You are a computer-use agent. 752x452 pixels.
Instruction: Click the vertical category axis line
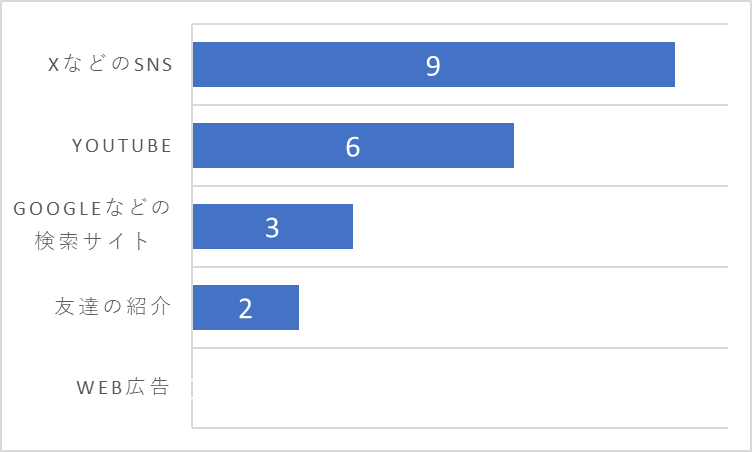point(192,226)
